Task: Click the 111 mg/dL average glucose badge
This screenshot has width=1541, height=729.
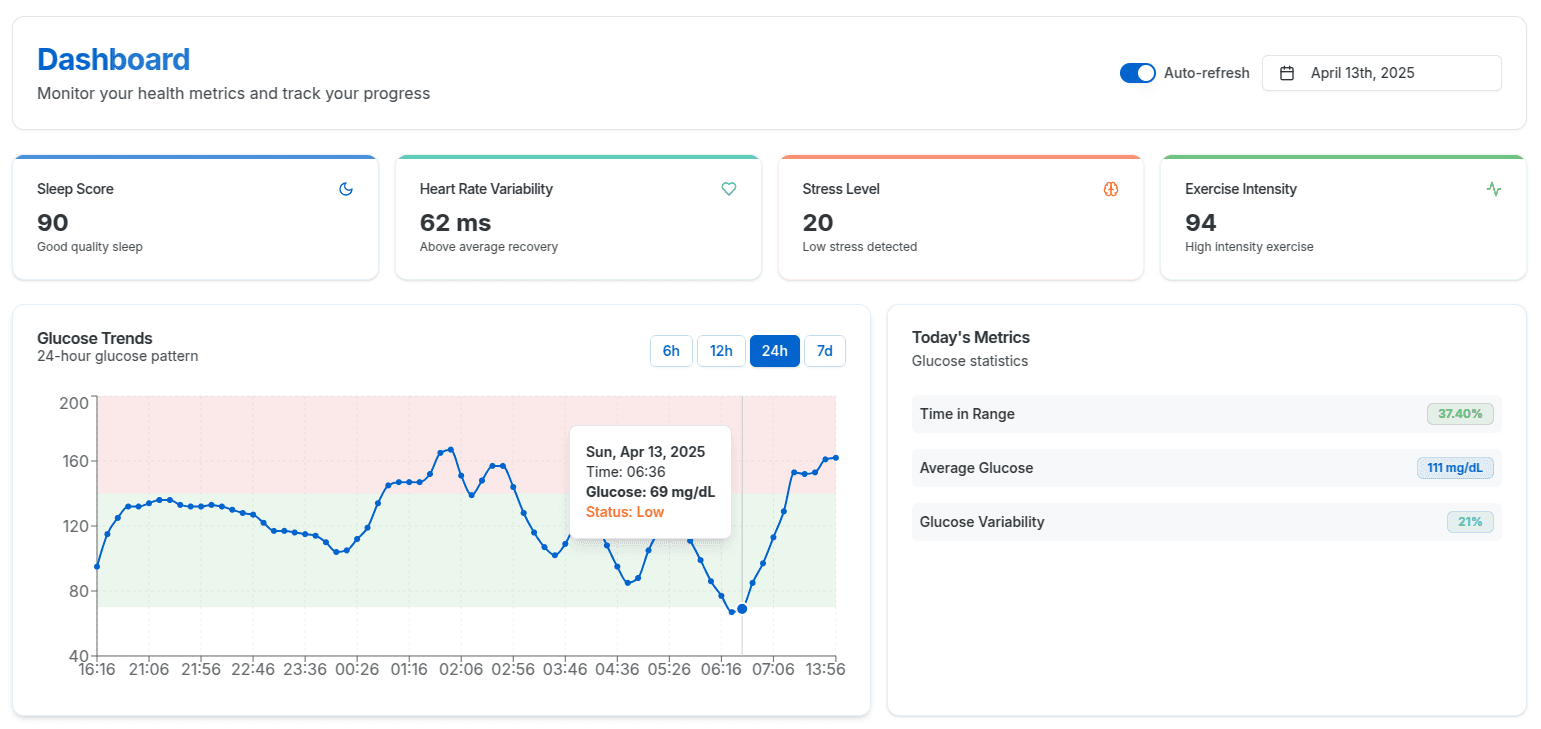Action: (1454, 468)
